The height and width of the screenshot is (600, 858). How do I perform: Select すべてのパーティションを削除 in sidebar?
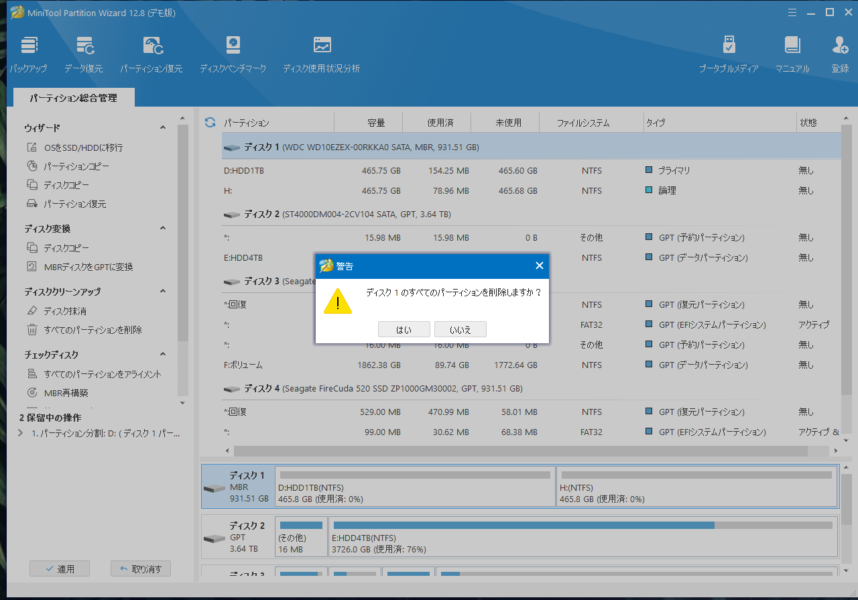tap(85, 330)
